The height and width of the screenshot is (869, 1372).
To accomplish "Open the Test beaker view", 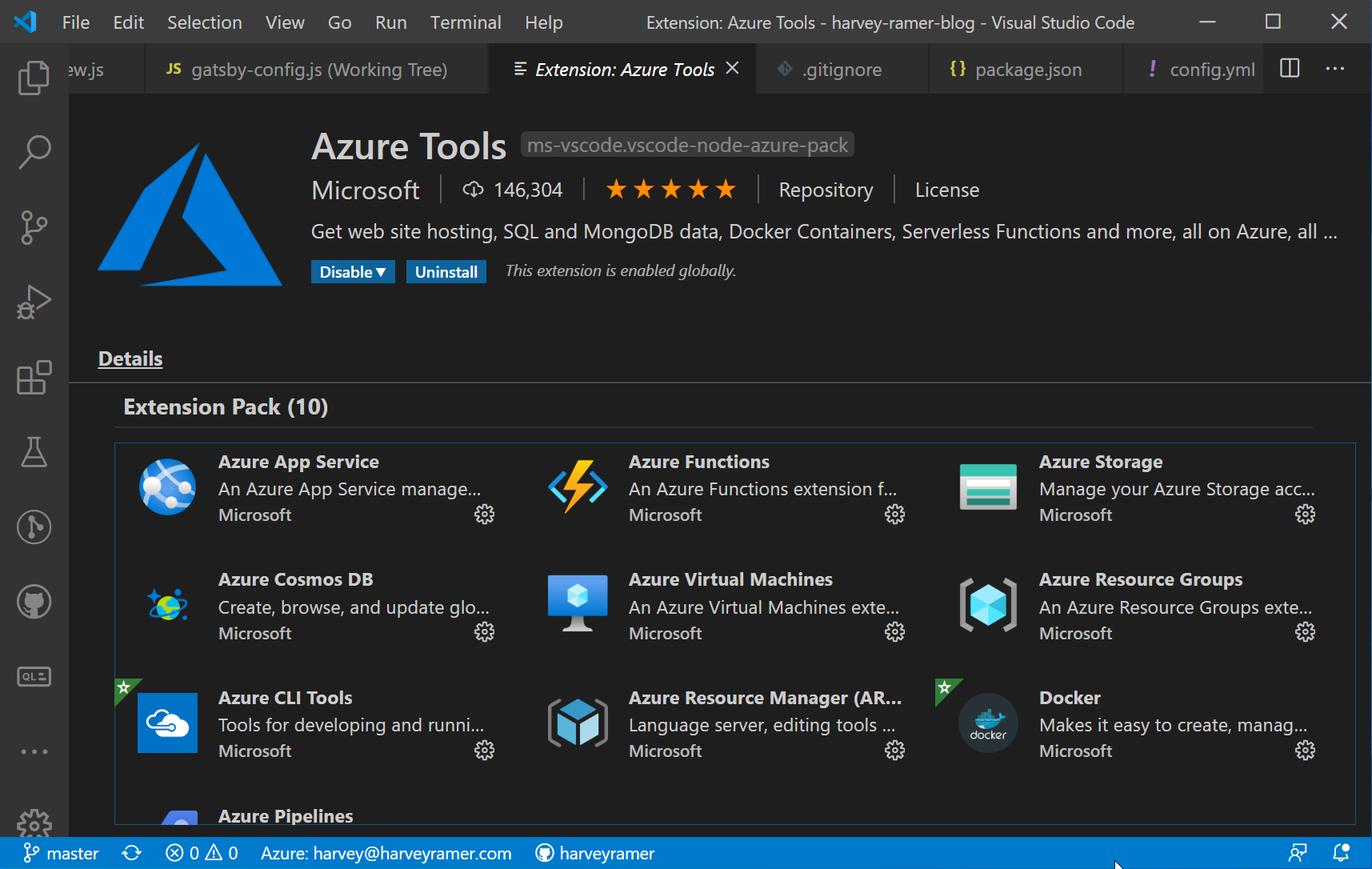I will pos(34,452).
